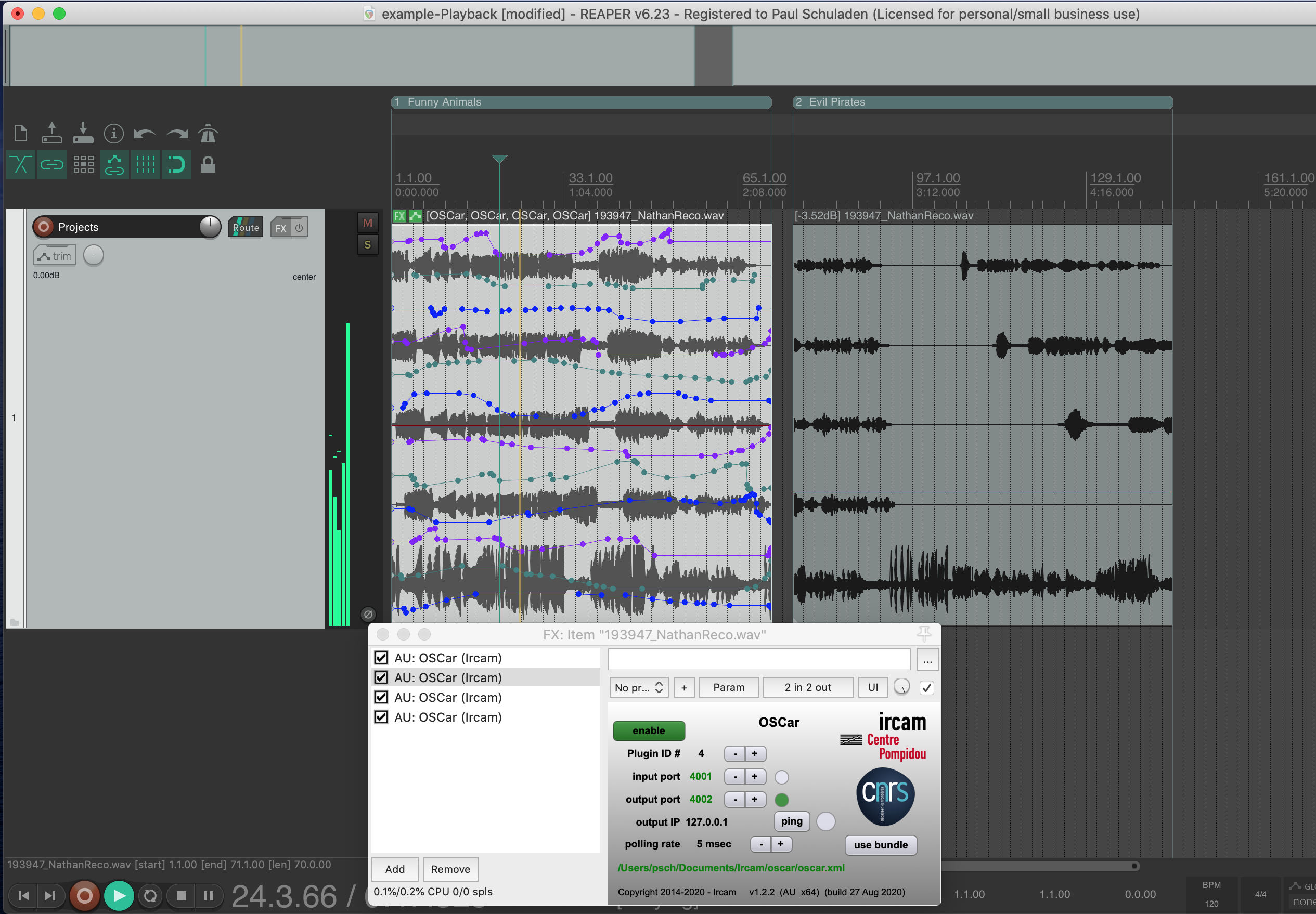Toggle the snap magnet icon
This screenshot has width=1316, height=914.
pyautogui.click(x=176, y=165)
